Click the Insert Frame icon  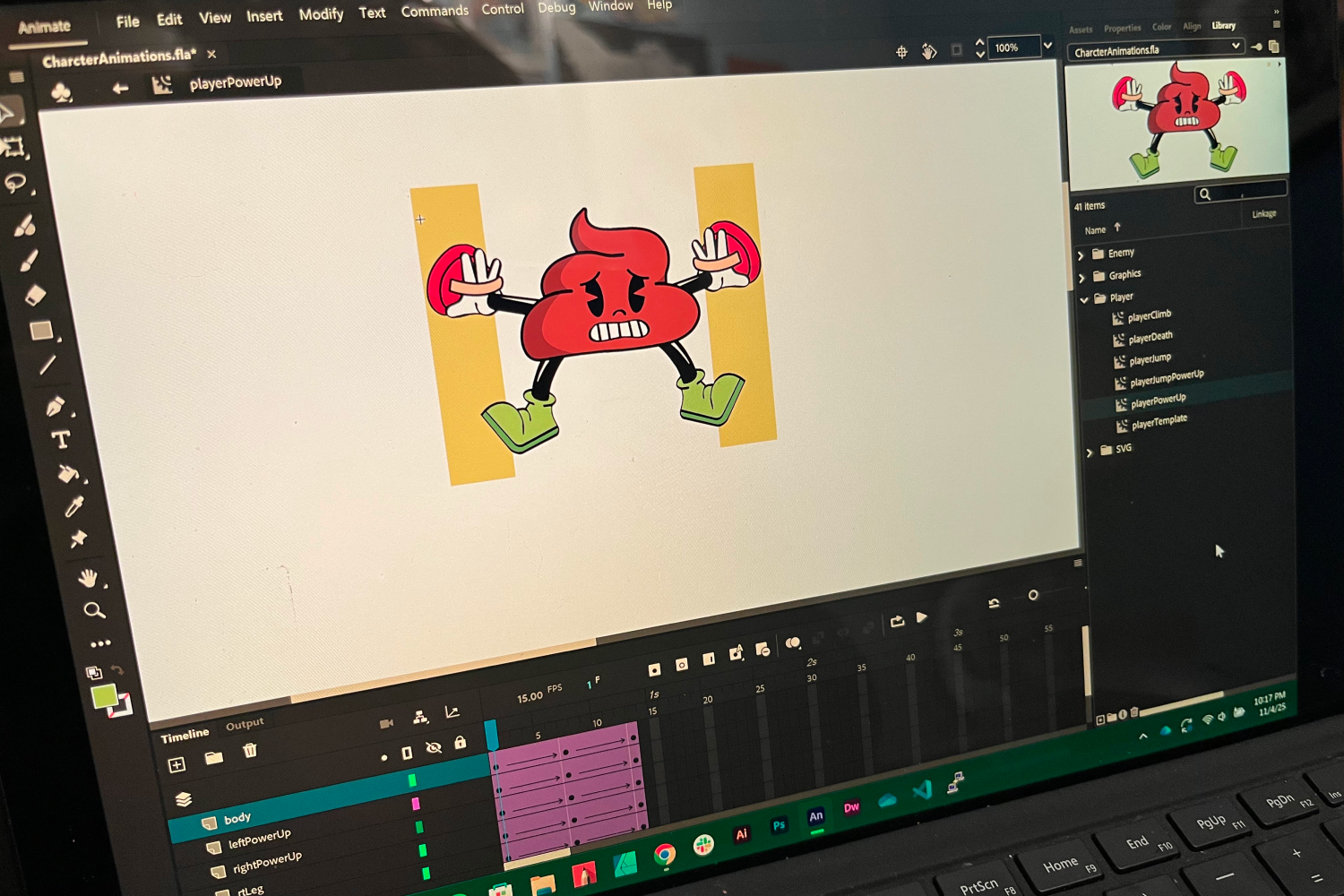709,659
